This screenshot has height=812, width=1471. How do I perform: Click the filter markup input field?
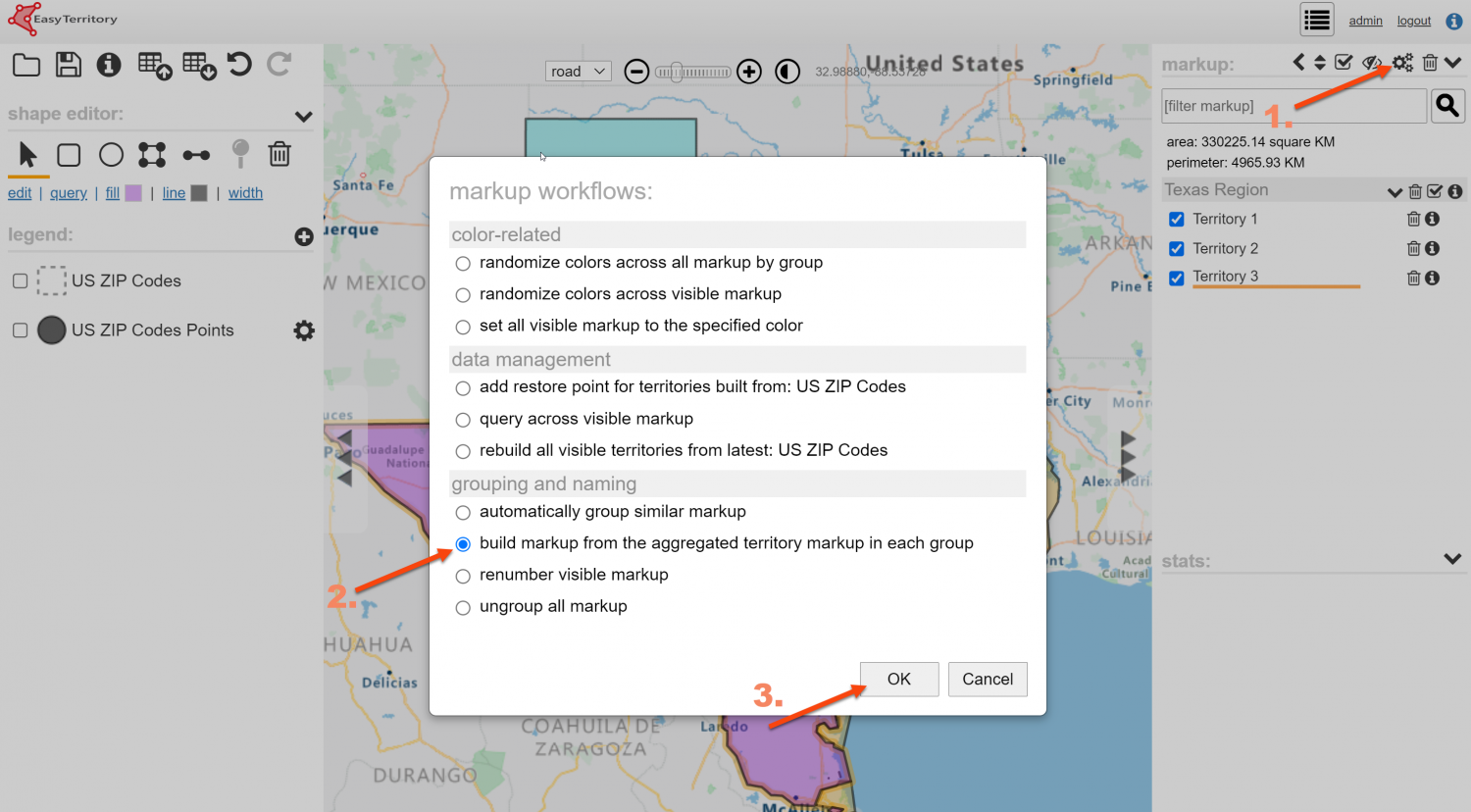point(1293,105)
